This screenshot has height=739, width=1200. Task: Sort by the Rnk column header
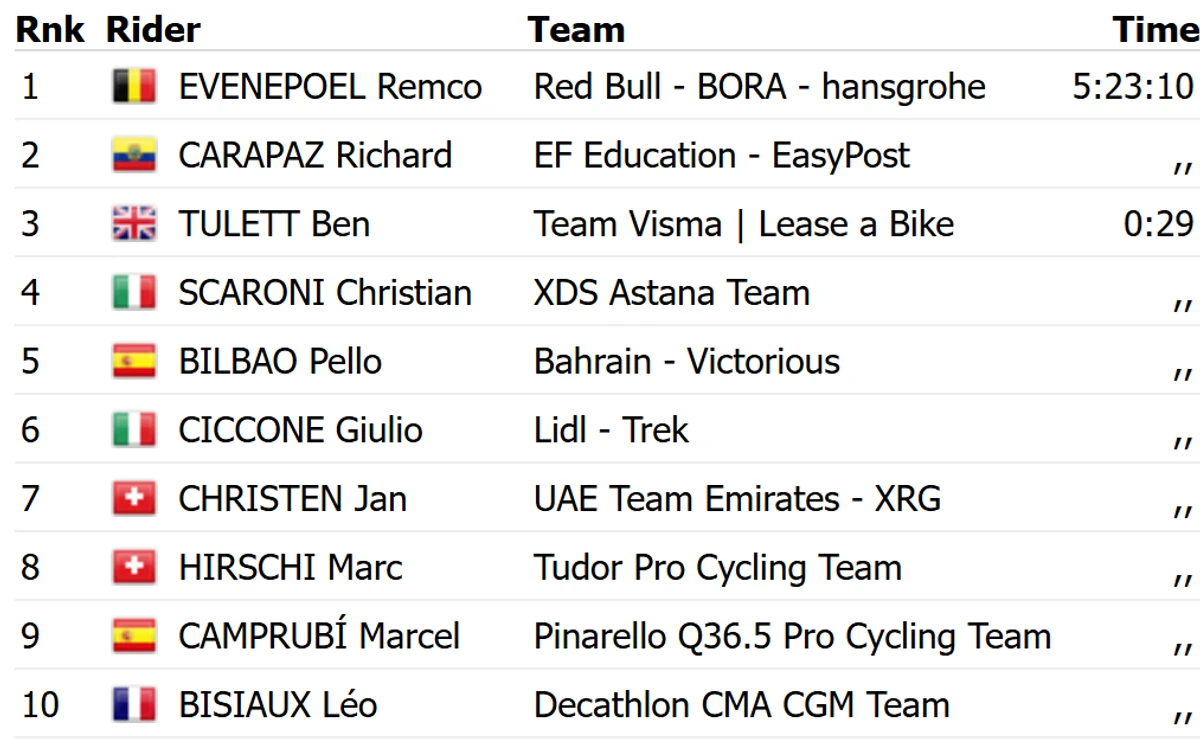(51, 30)
